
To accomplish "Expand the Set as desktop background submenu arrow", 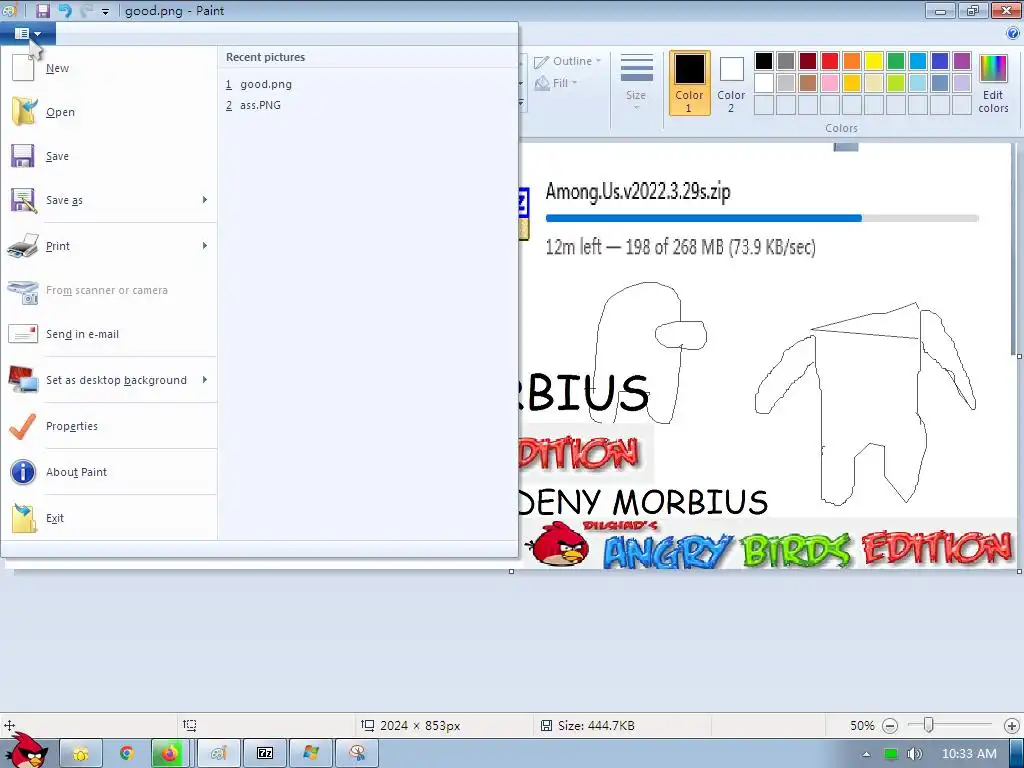I will (205, 379).
